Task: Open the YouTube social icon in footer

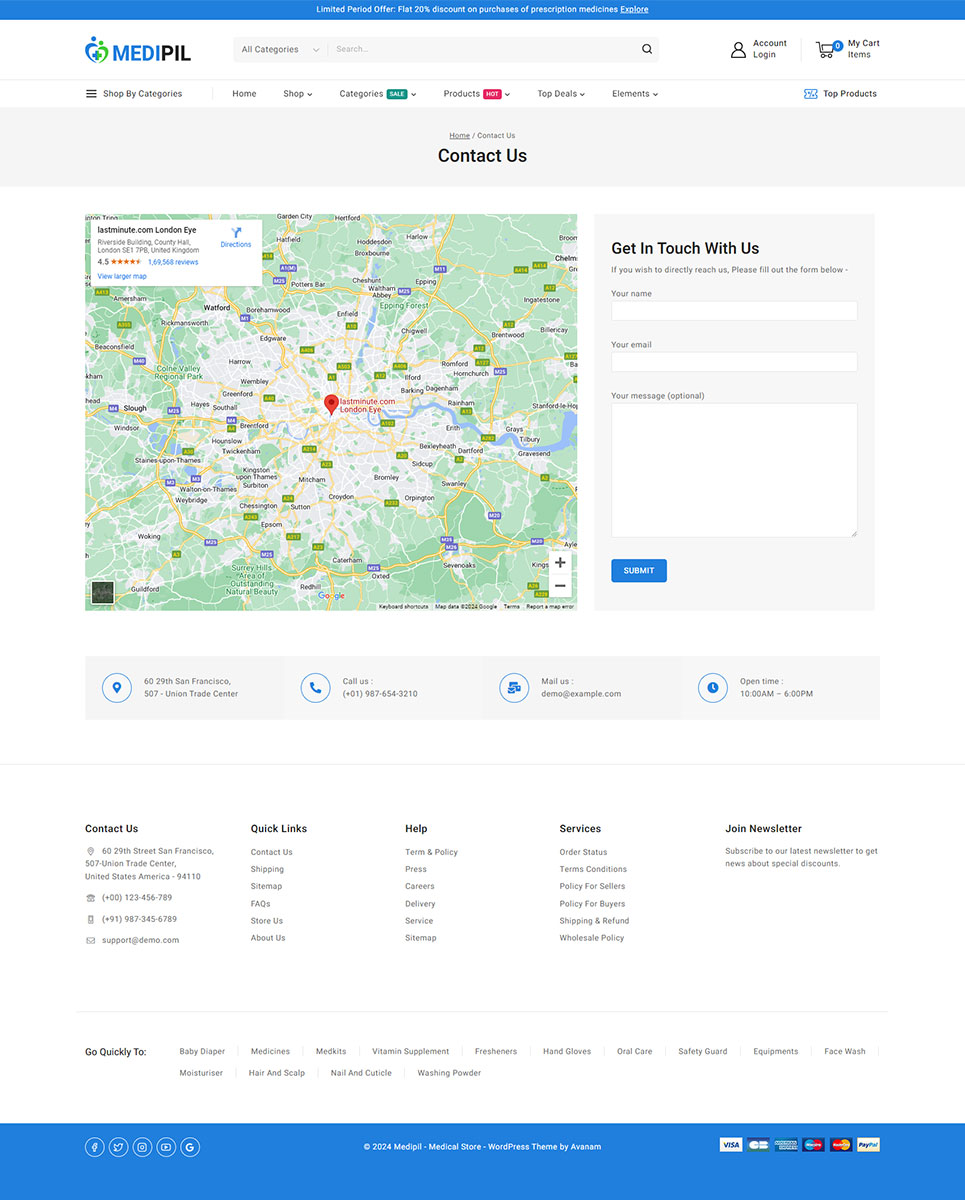Action: tap(166, 1147)
